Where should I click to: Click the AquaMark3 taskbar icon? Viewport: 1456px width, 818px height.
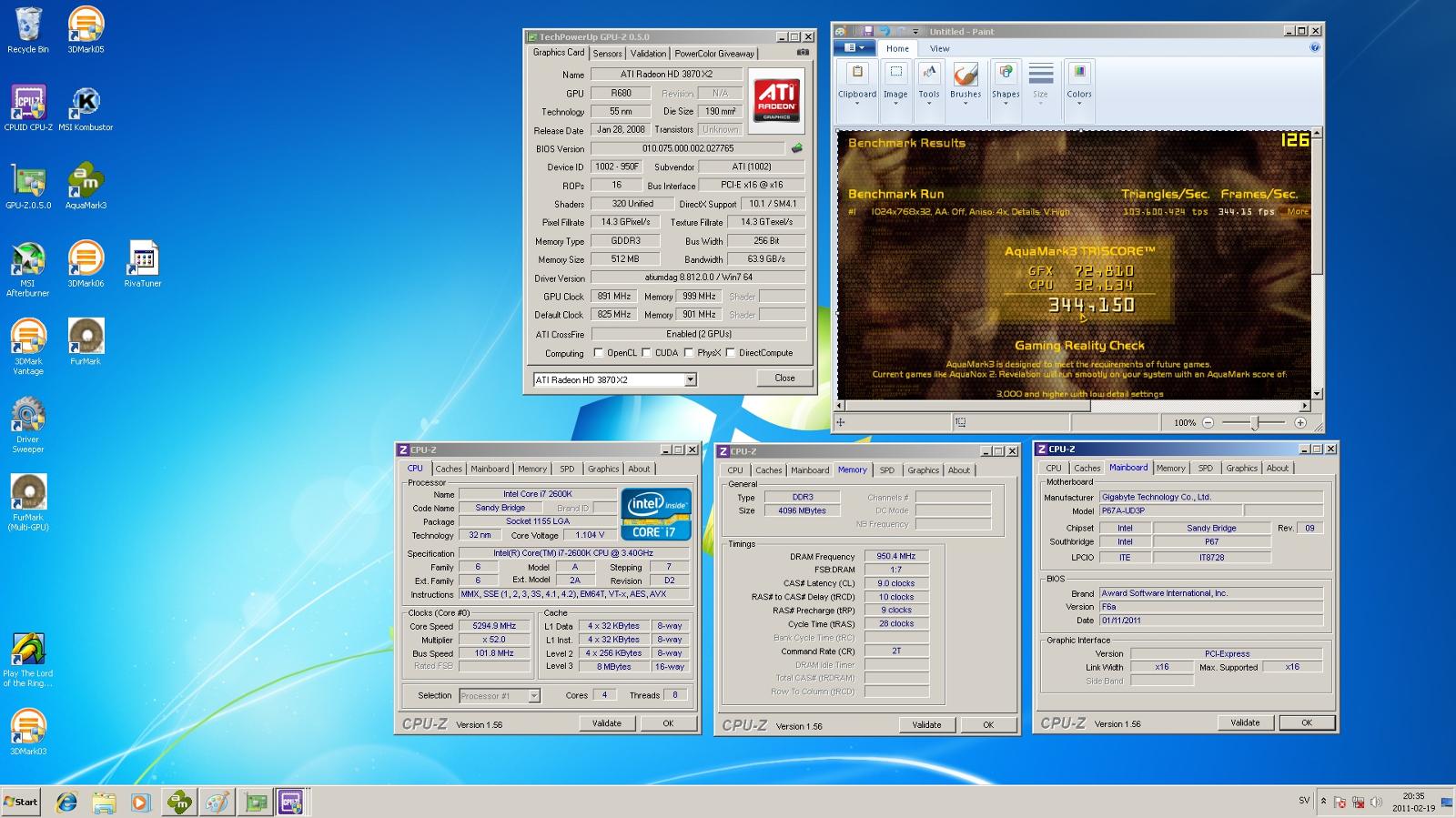pos(179,803)
